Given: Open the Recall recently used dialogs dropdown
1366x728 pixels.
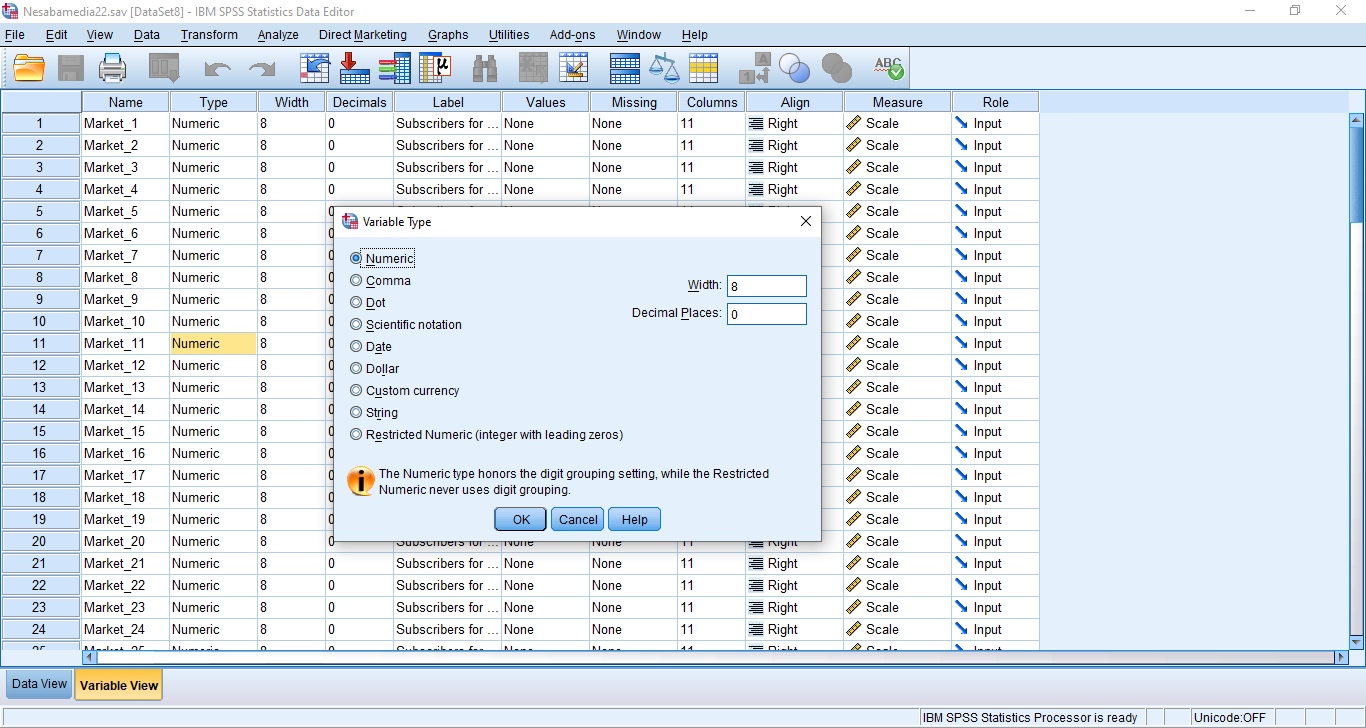Looking at the screenshot, I should click(164, 68).
